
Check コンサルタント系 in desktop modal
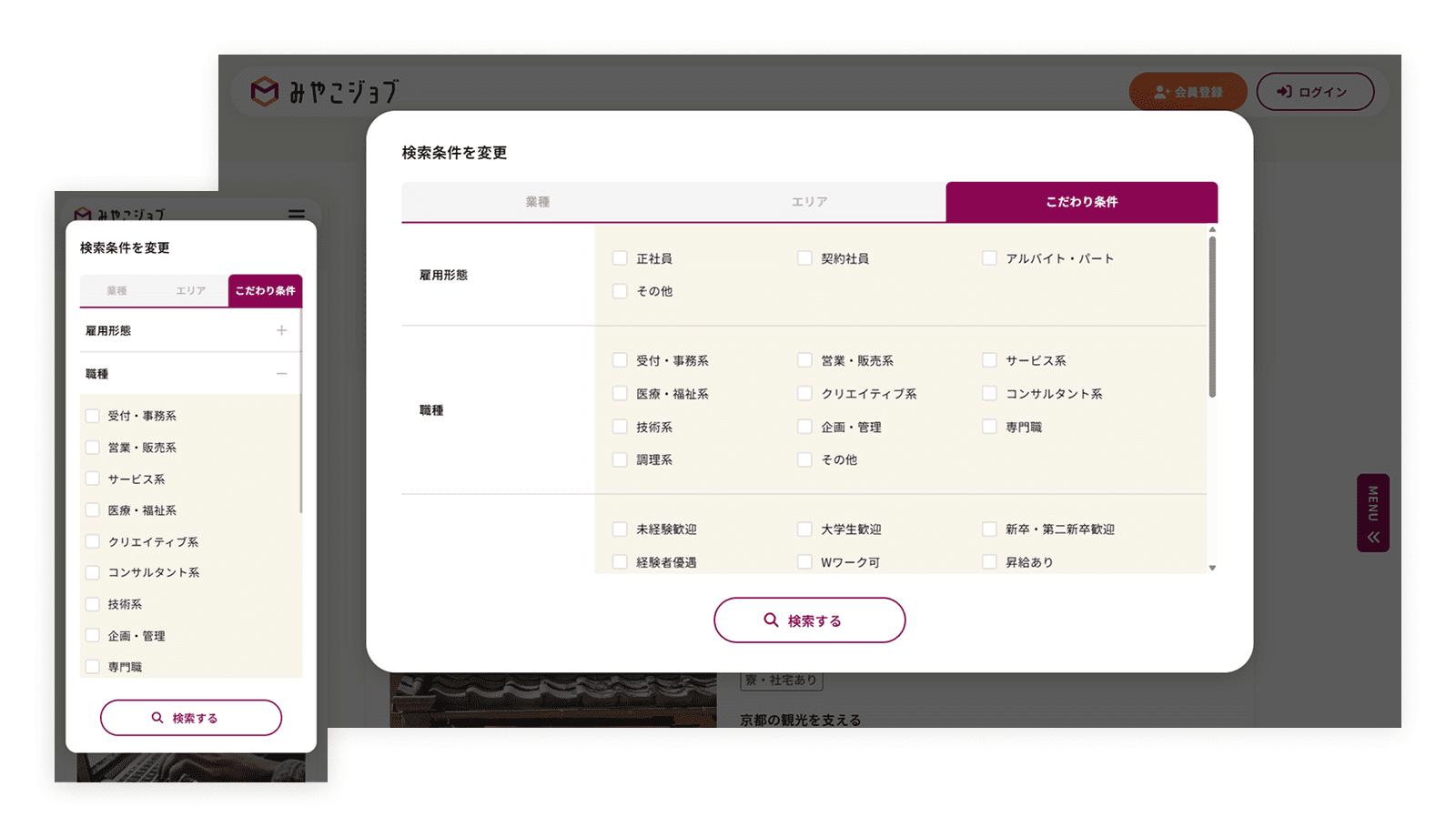(x=989, y=394)
